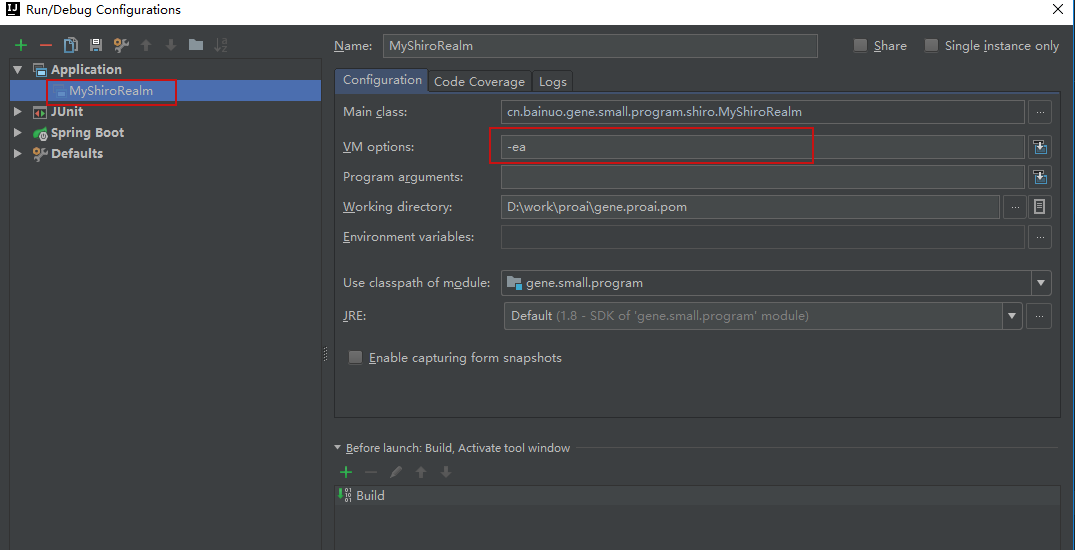Viewport: 1075px width, 550px height.
Task: Add a Before launch task
Action: 346,472
